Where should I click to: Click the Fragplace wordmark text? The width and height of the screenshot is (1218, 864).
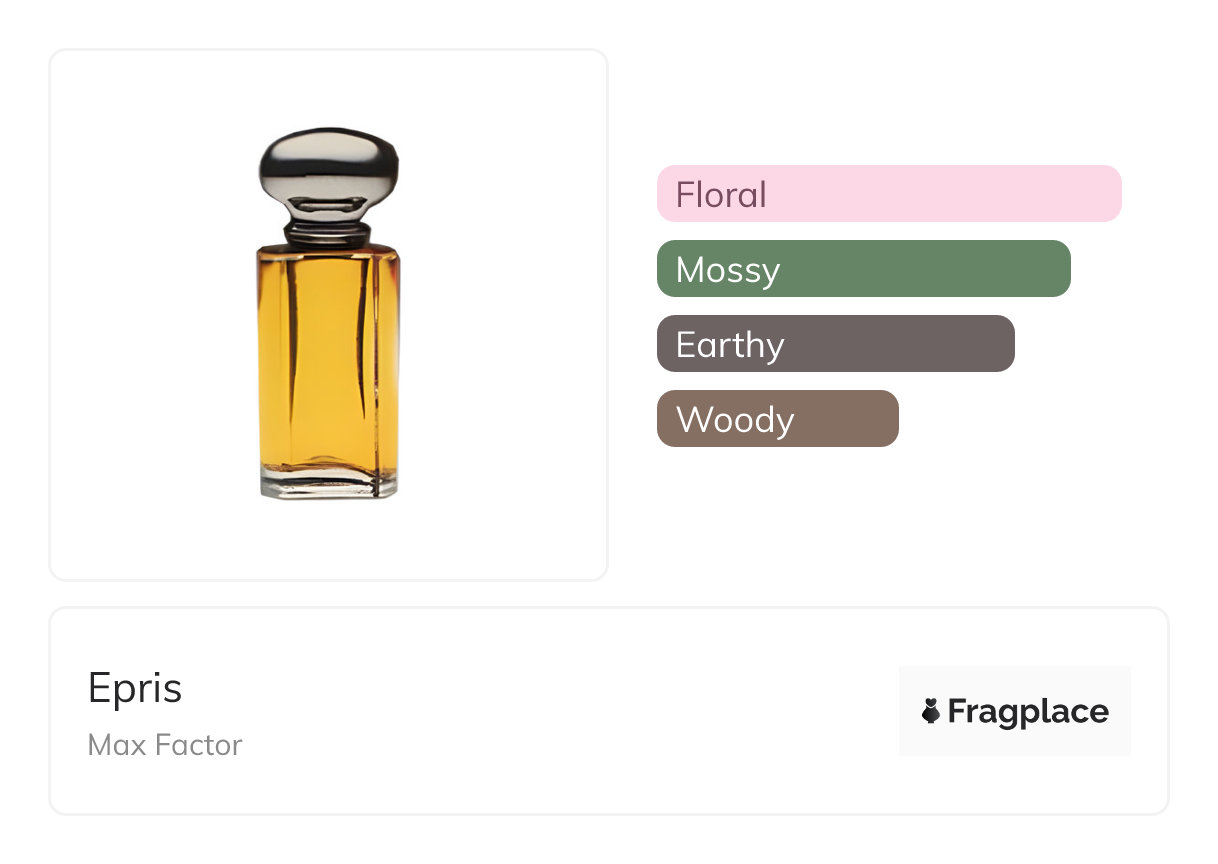pyautogui.click(x=1027, y=712)
